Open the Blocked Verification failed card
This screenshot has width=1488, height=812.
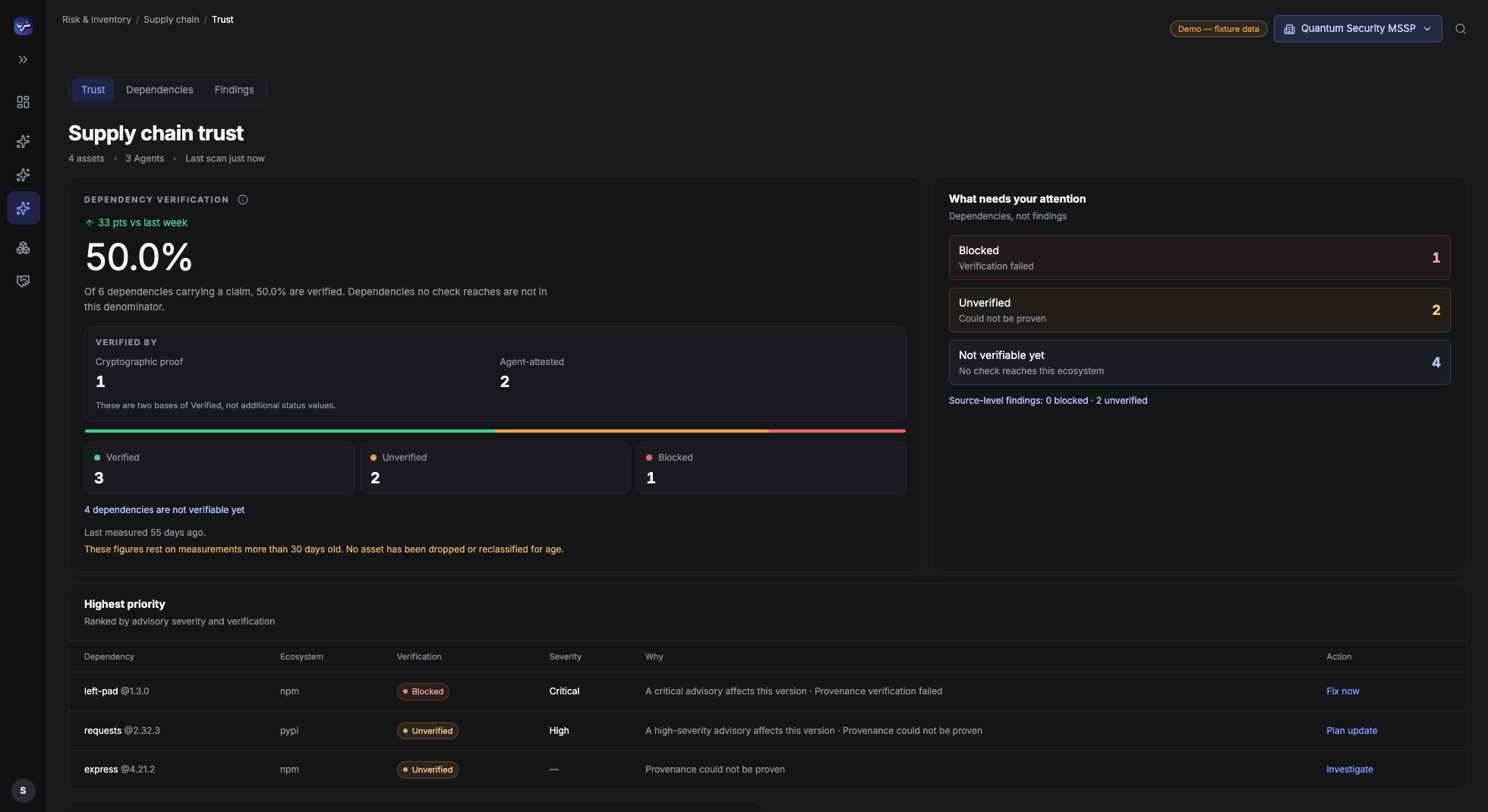click(x=1200, y=258)
